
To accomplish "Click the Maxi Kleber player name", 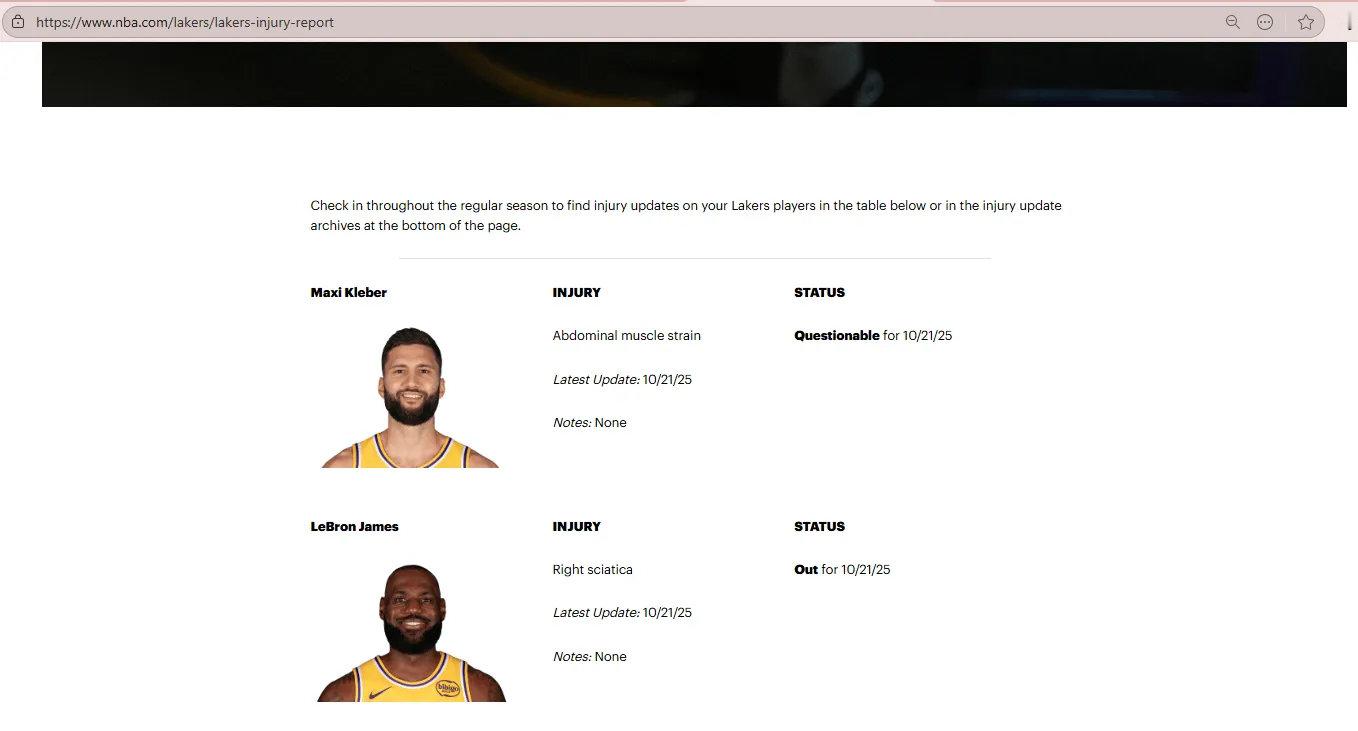I will coord(349,293).
